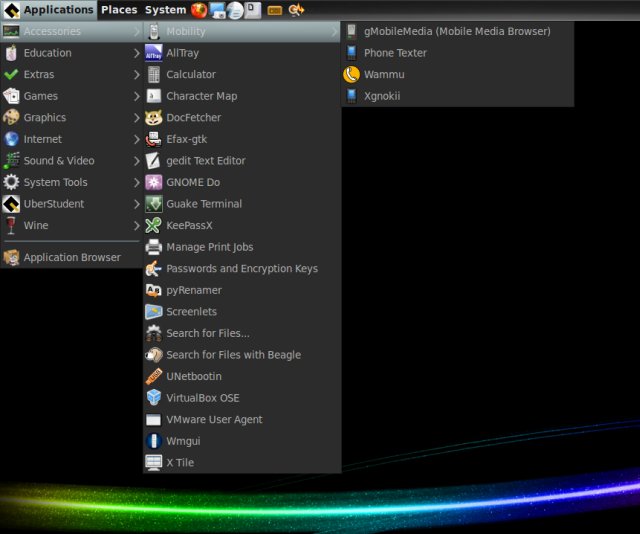Click the yellow keyboard icon in panel
This screenshot has height=534, width=640.
pyautogui.click(x=275, y=10)
